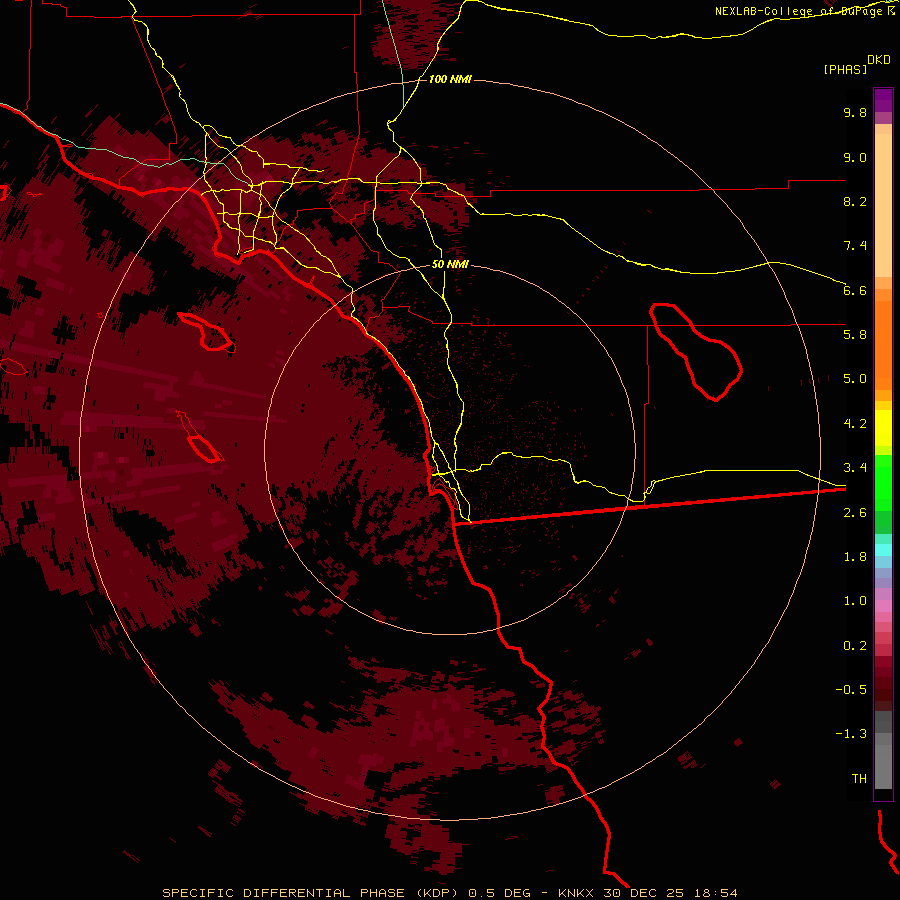
Task: Click the 5.8 legend value
Action: click(x=855, y=335)
